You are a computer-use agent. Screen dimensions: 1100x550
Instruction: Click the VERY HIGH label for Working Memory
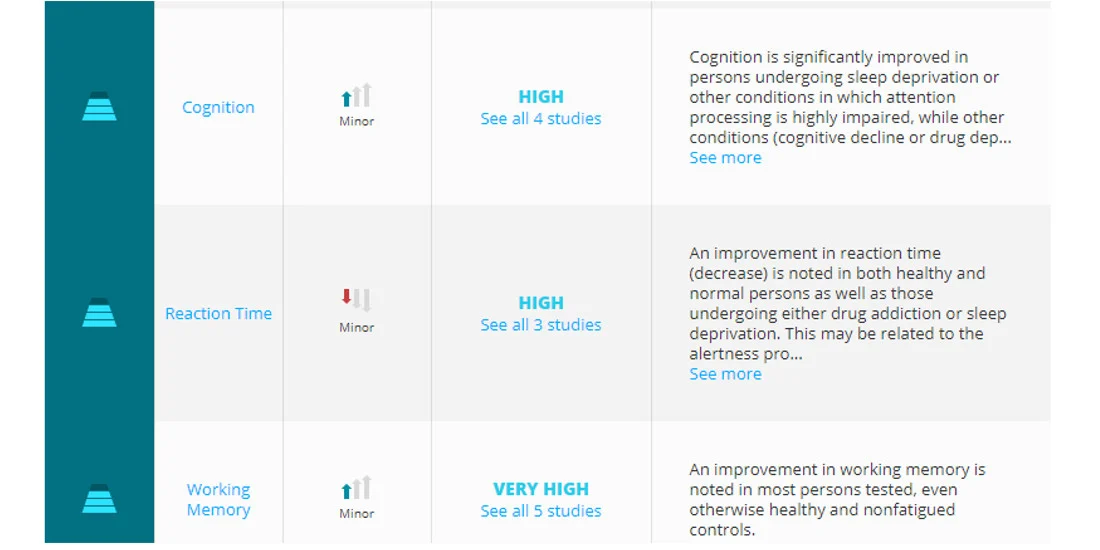click(x=541, y=489)
